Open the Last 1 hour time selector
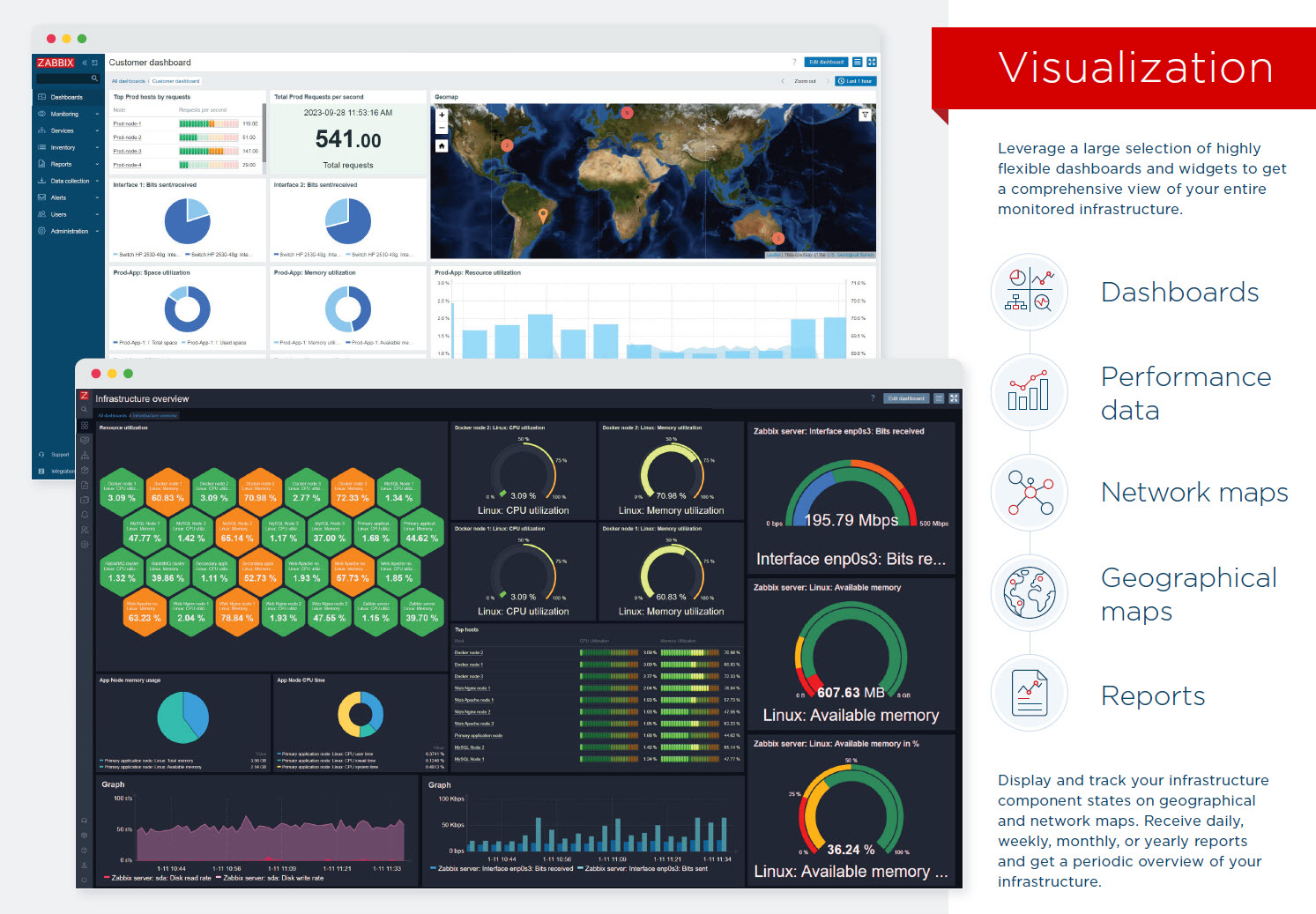Image resolution: width=1316 pixels, height=914 pixels. (856, 81)
